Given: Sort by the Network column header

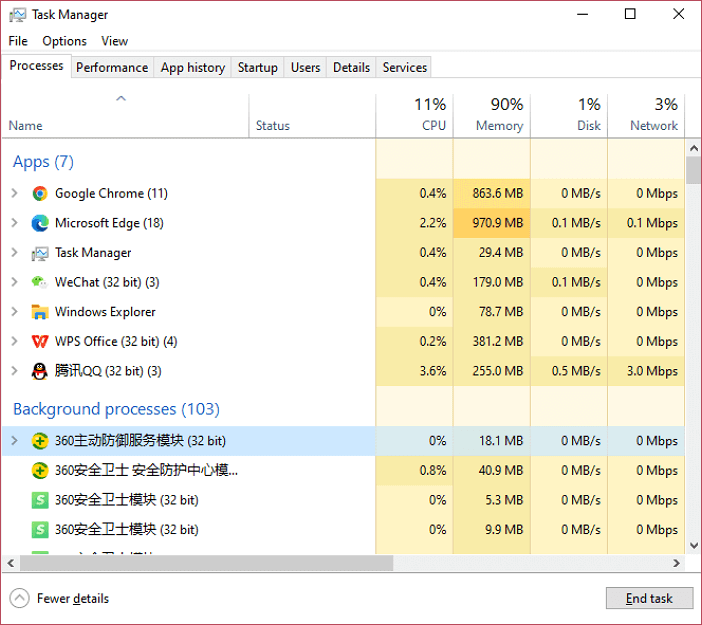Looking at the screenshot, I should (x=646, y=116).
